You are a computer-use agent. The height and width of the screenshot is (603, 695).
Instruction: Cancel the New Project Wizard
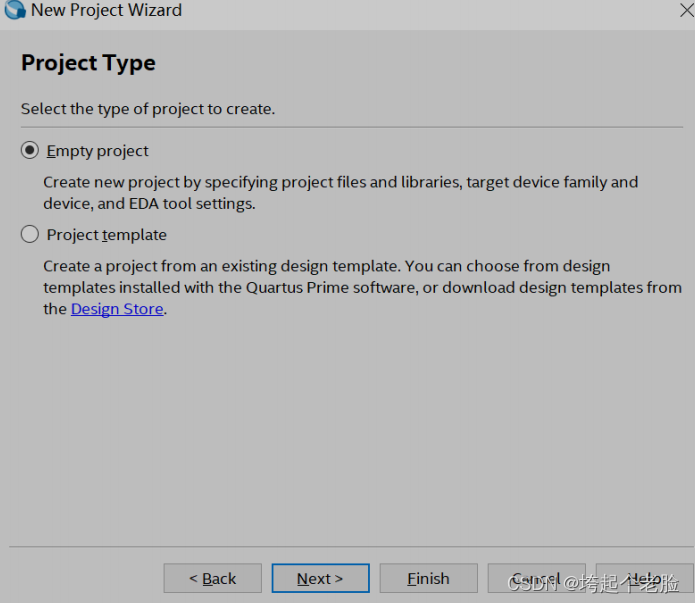pyautogui.click(x=537, y=578)
